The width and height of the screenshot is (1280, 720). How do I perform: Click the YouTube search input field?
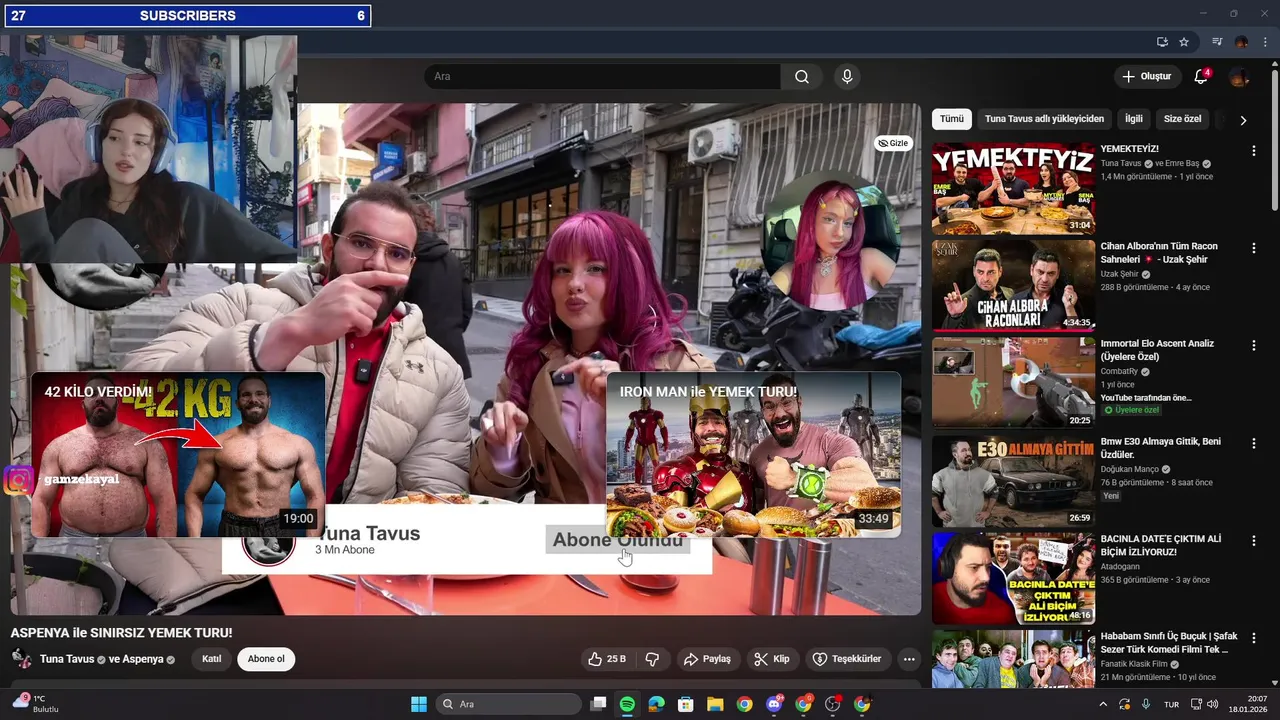click(602, 77)
